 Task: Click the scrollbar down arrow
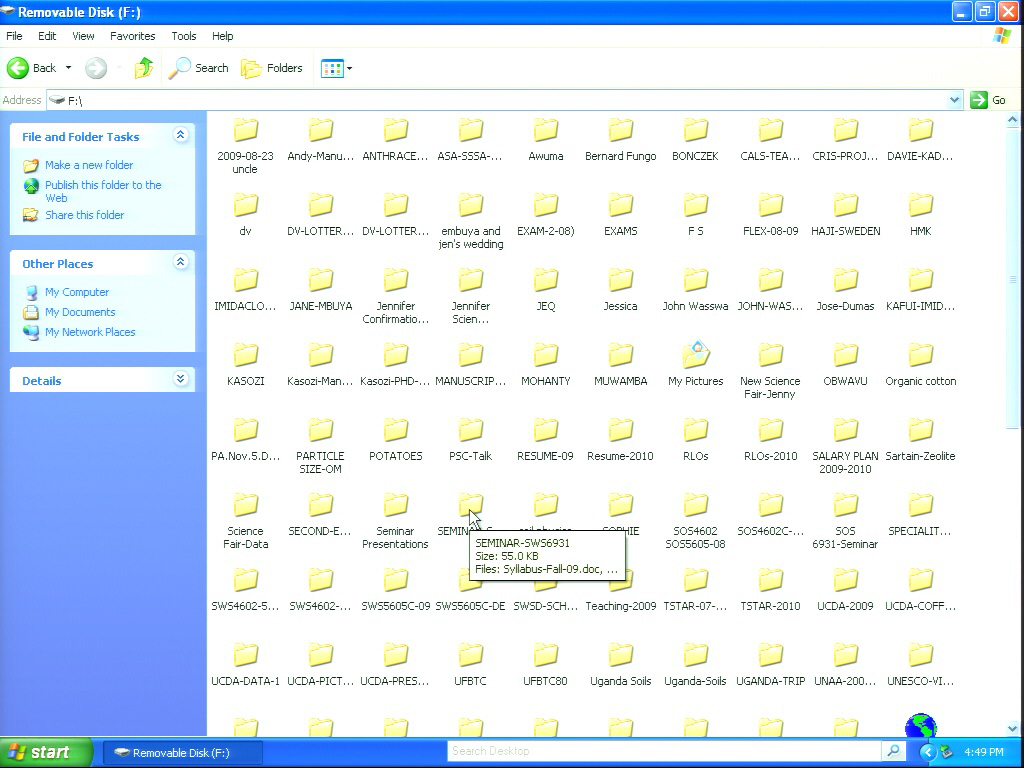[x=1013, y=728]
